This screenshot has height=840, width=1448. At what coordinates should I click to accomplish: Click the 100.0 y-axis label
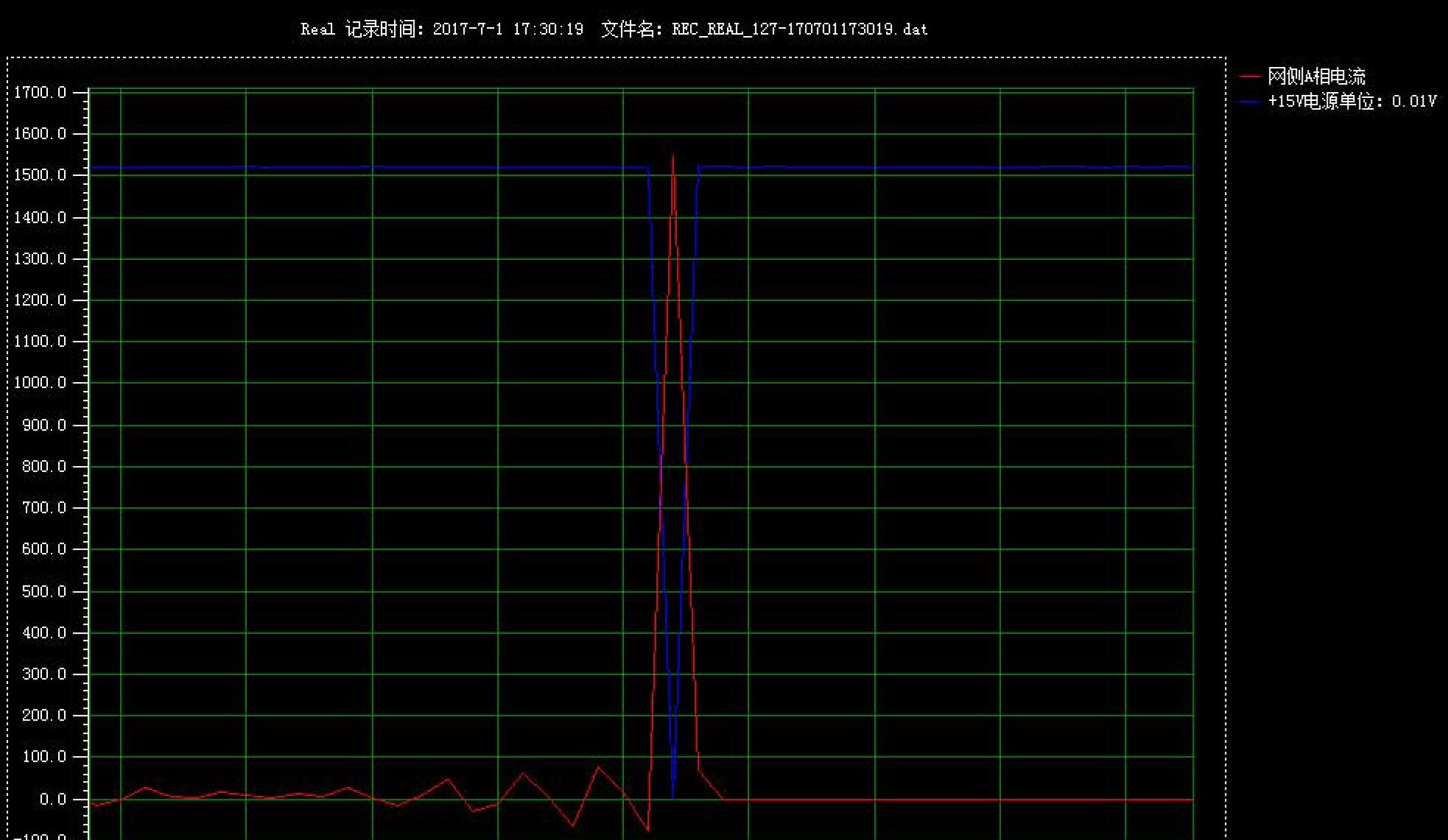(x=44, y=757)
